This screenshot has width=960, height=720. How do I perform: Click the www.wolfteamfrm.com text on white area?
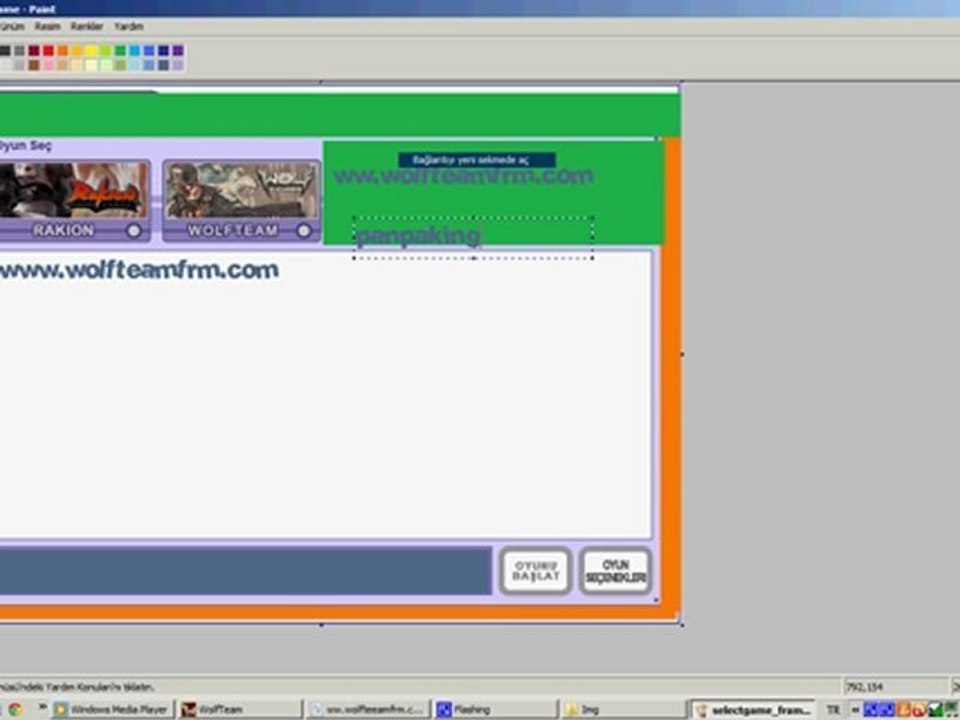pos(140,270)
